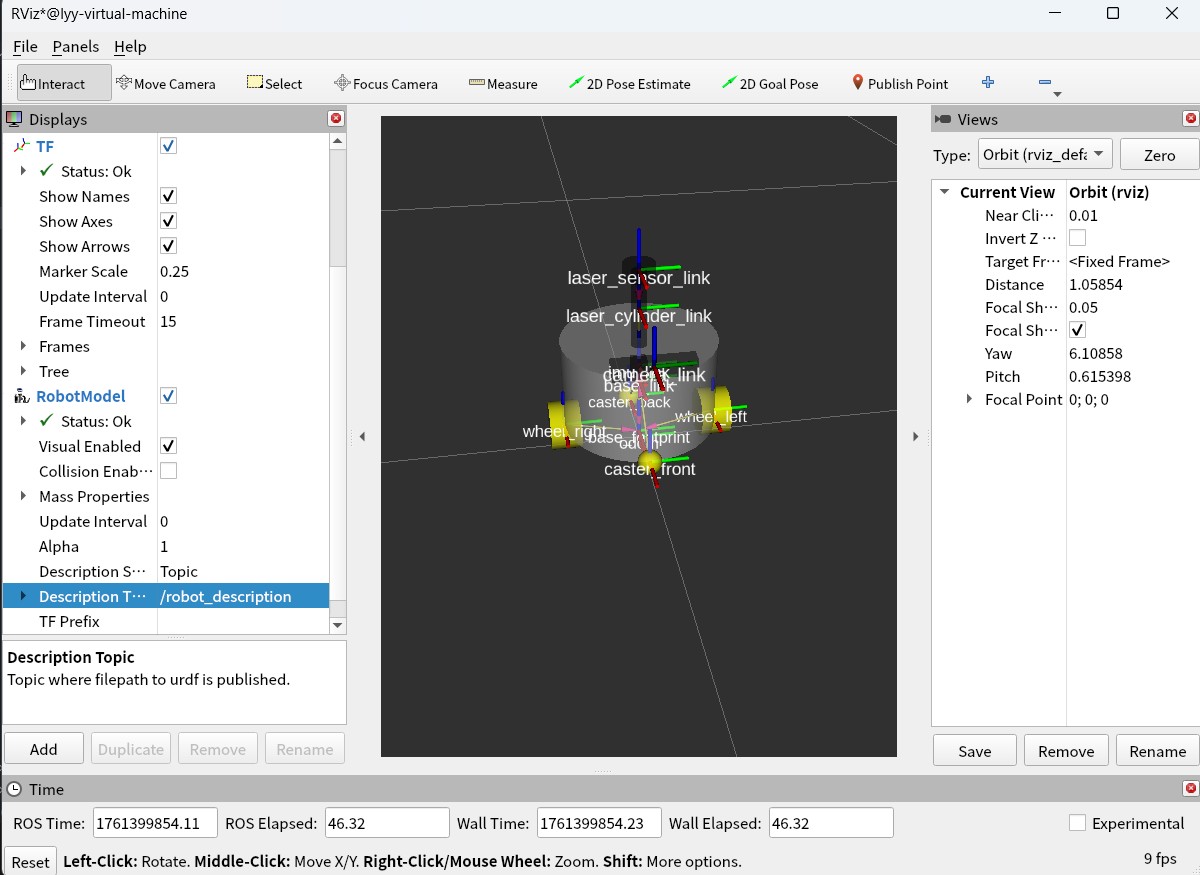Click the blue plus add-tool icon
The width and height of the screenshot is (1200, 875).
point(988,83)
